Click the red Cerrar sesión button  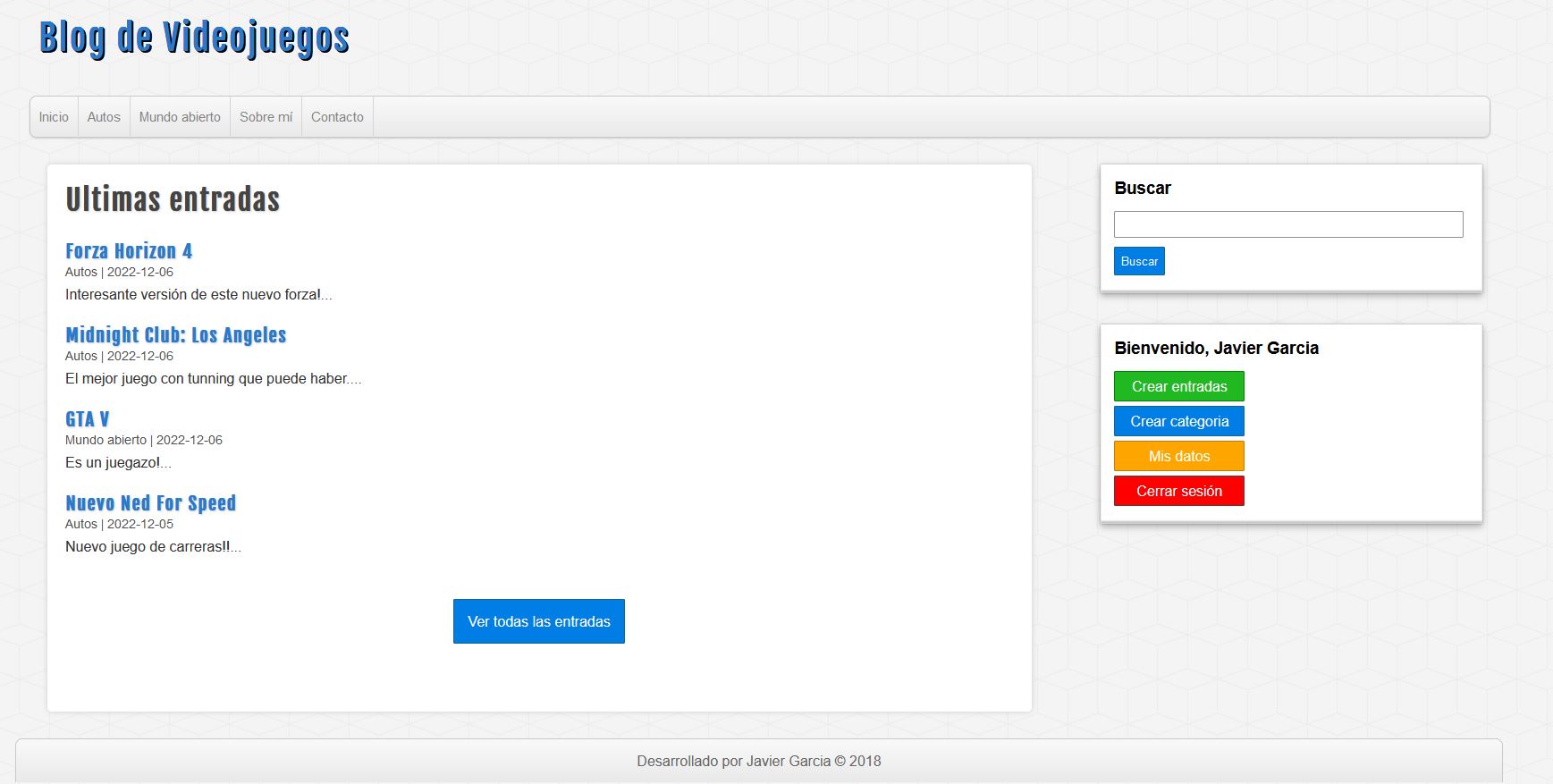pyautogui.click(x=1179, y=491)
